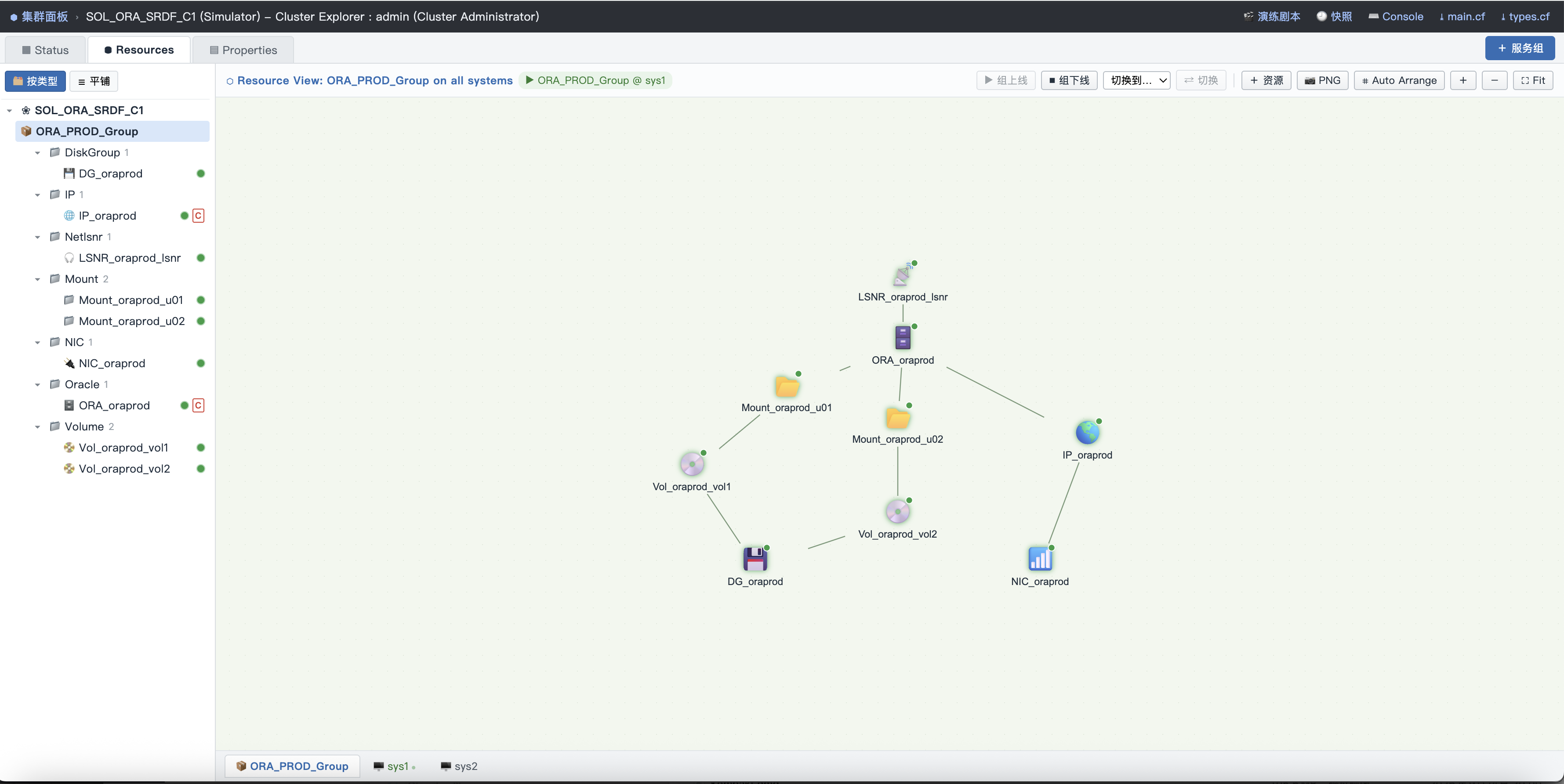Download main.cf file link
The width and height of the screenshot is (1564, 784).
(x=1462, y=16)
